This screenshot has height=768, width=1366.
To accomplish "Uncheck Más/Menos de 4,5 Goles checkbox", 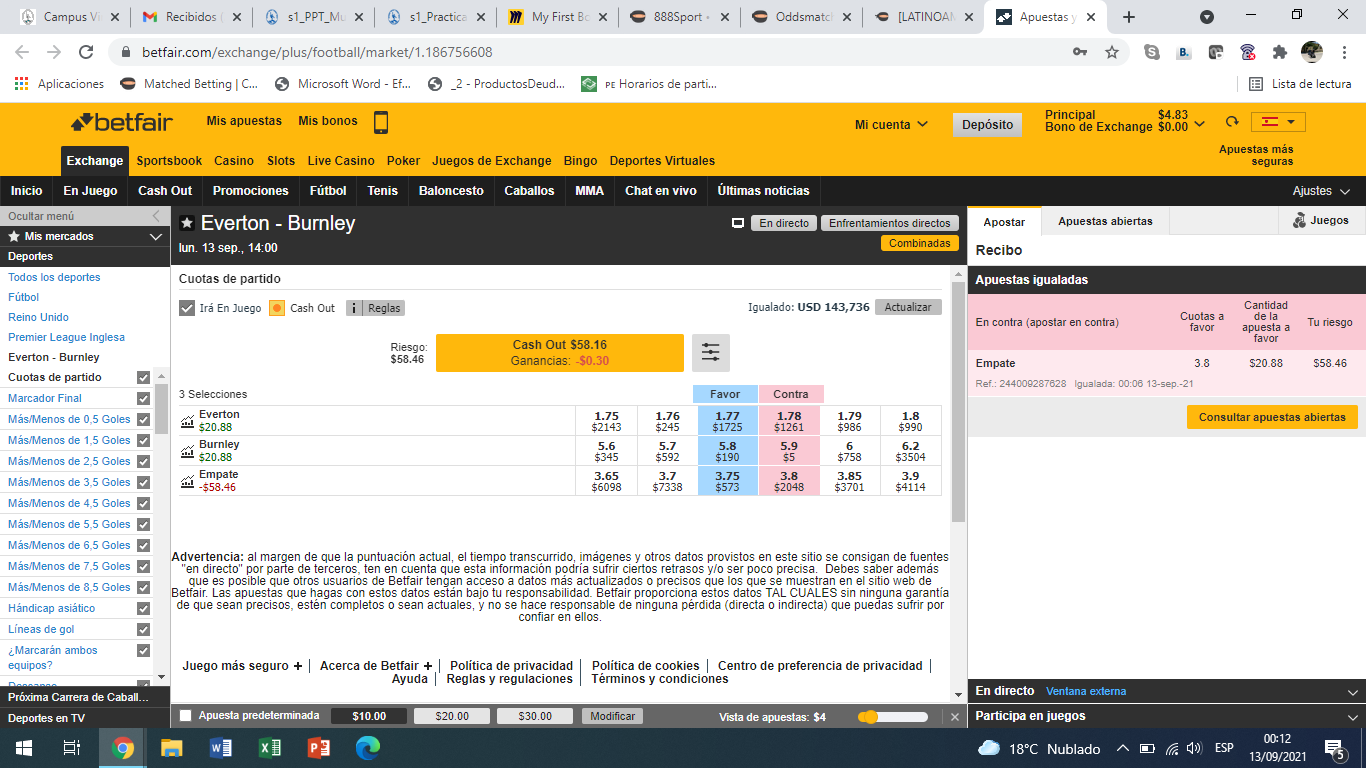I will pyautogui.click(x=143, y=503).
